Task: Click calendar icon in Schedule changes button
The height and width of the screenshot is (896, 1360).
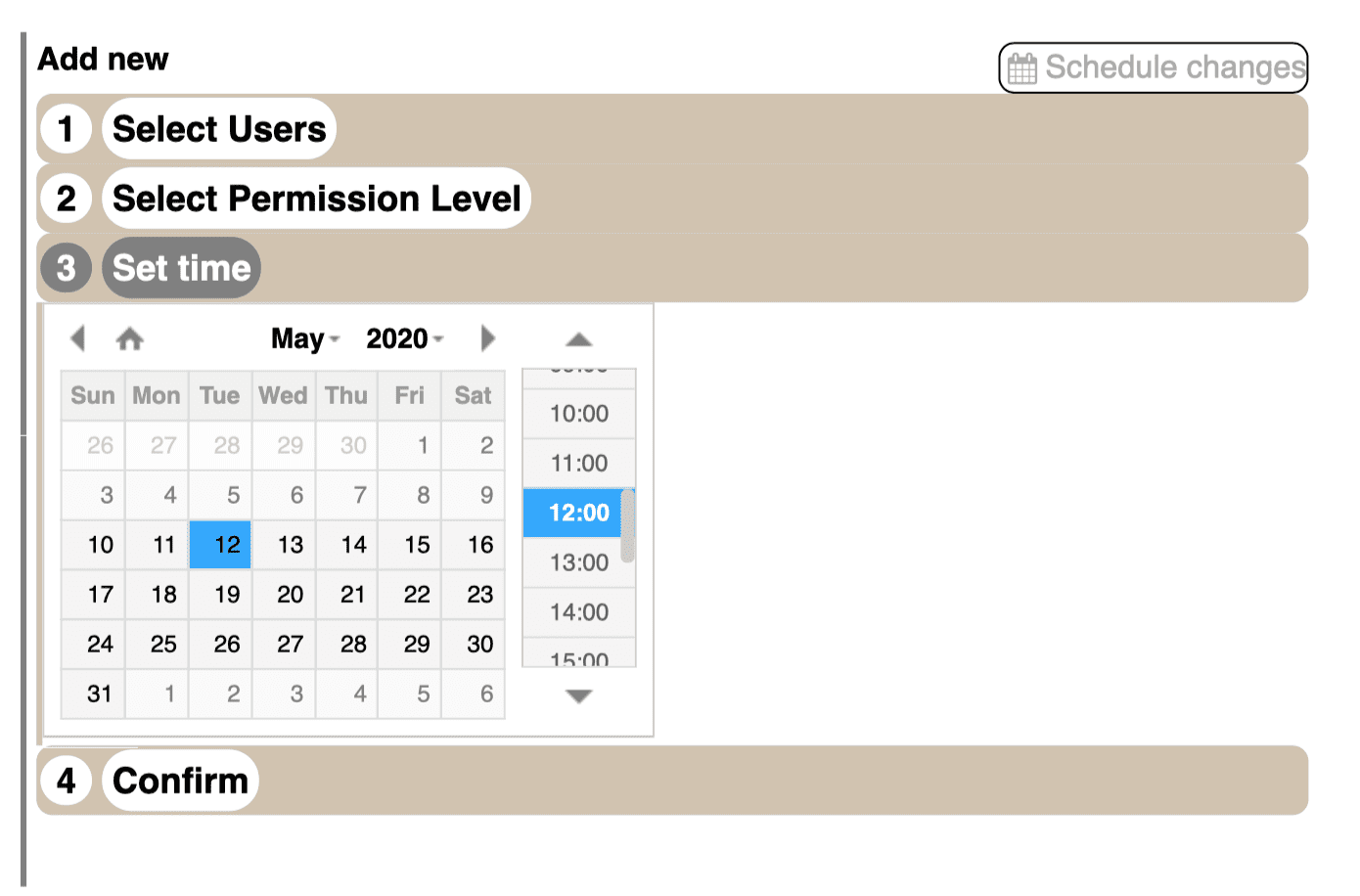Action: [1022, 68]
